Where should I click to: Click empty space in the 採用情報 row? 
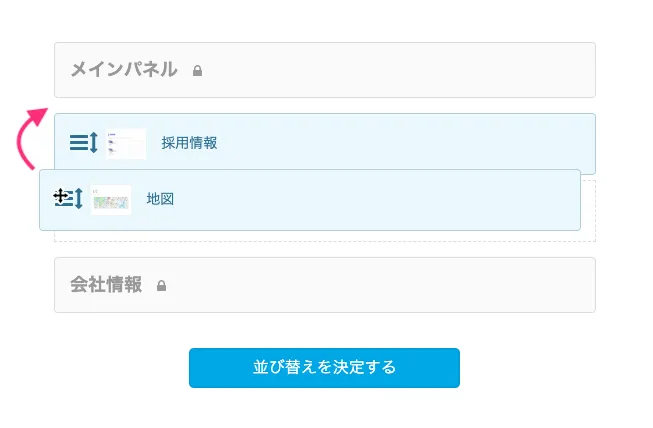[400, 143]
